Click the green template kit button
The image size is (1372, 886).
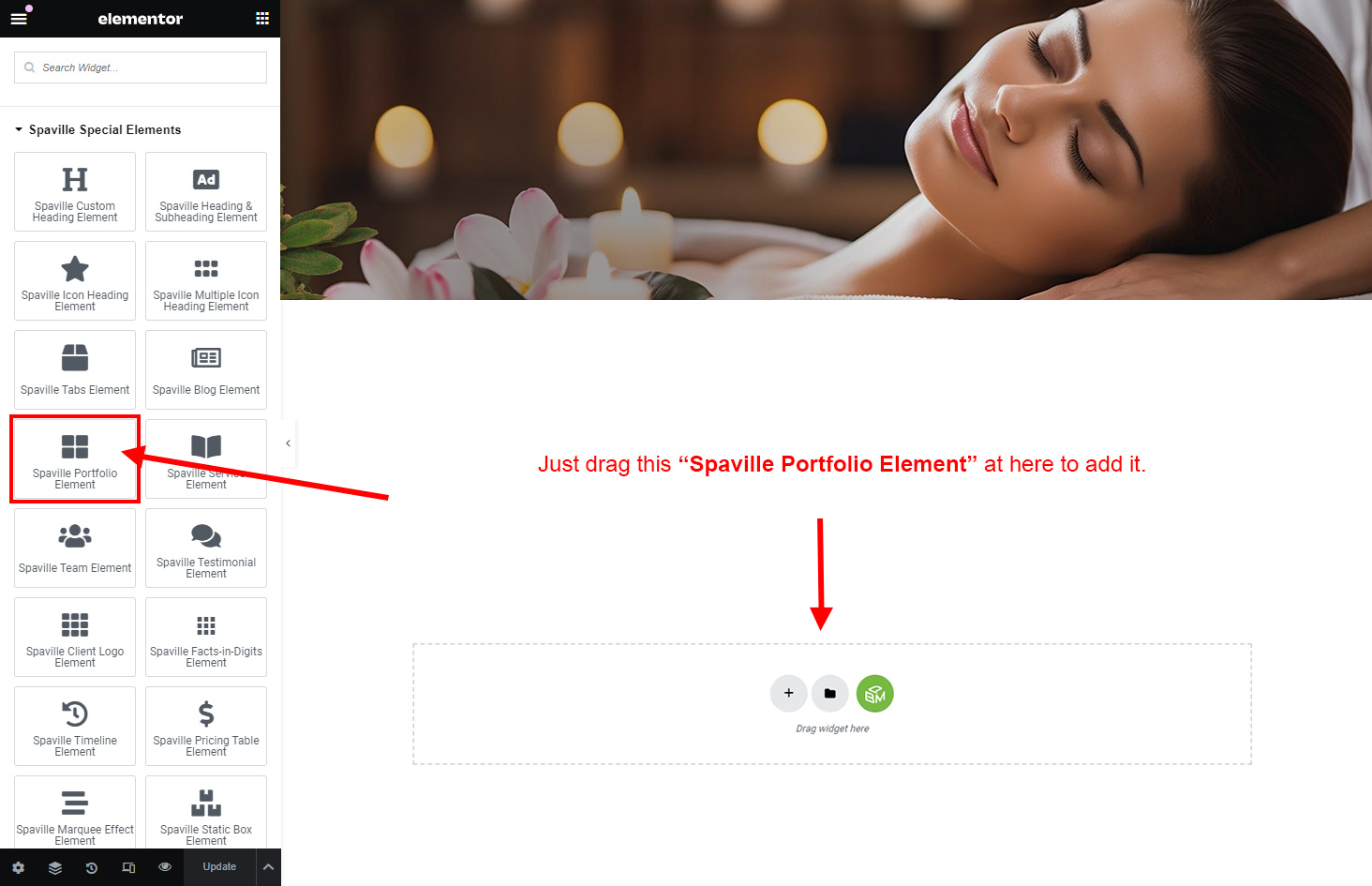pos(875,694)
